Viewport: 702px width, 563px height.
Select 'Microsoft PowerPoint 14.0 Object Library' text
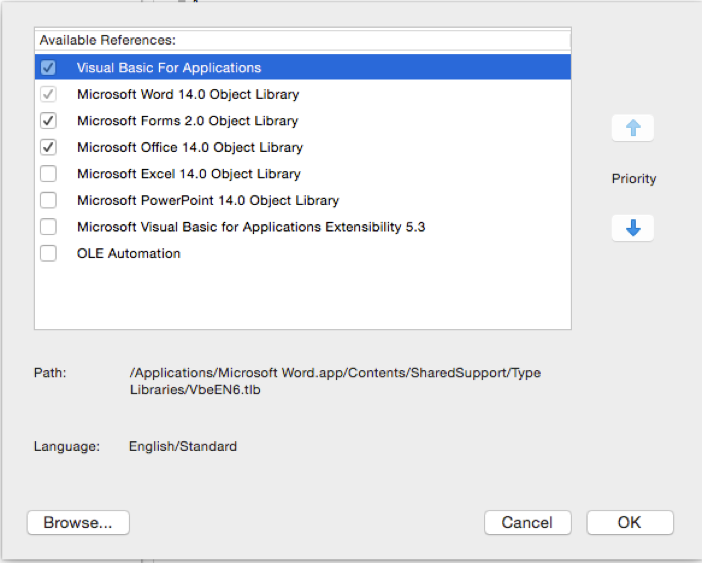pyautogui.click(x=208, y=200)
